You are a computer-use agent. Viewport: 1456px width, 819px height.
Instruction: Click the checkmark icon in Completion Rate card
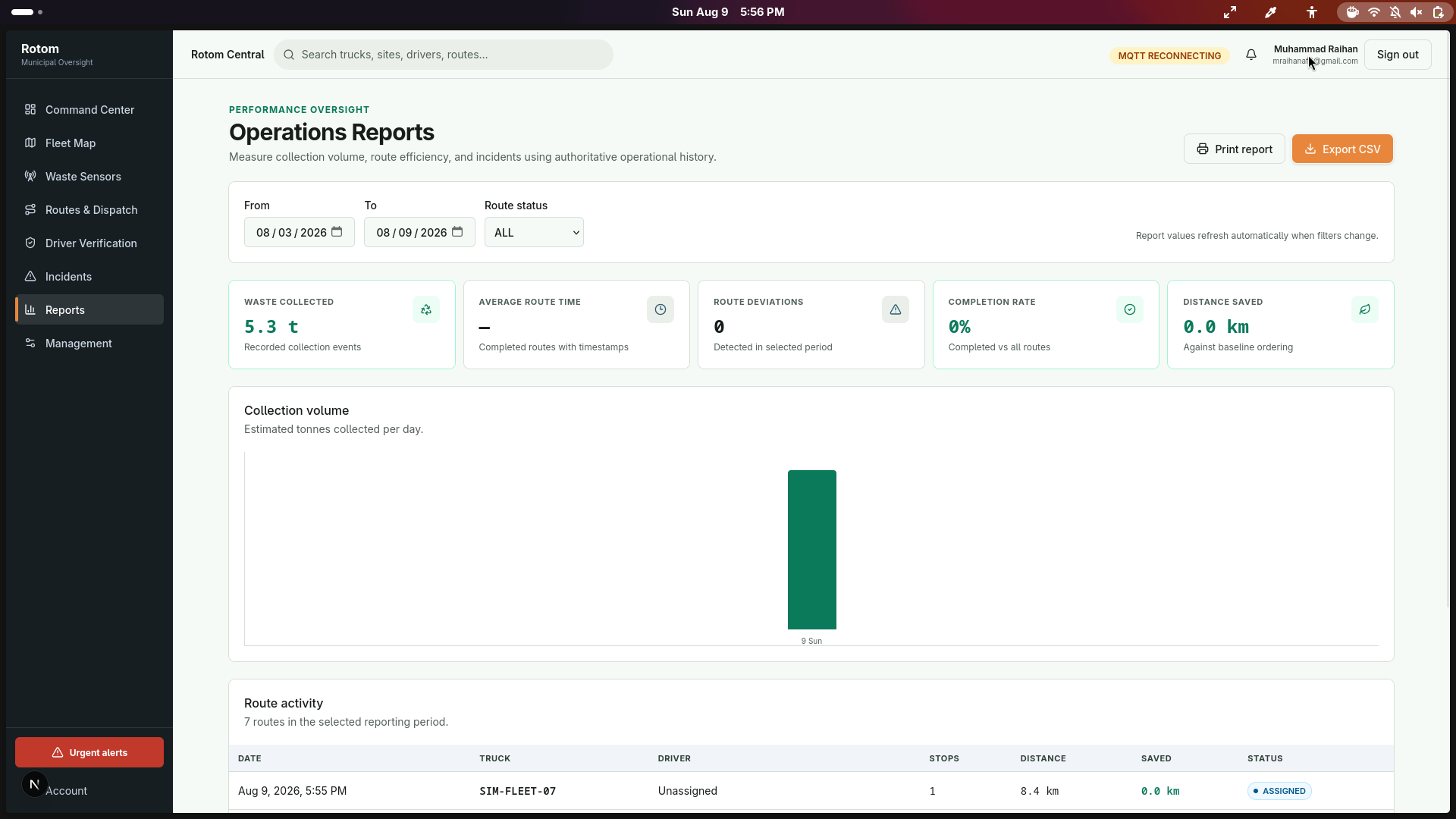(1130, 309)
